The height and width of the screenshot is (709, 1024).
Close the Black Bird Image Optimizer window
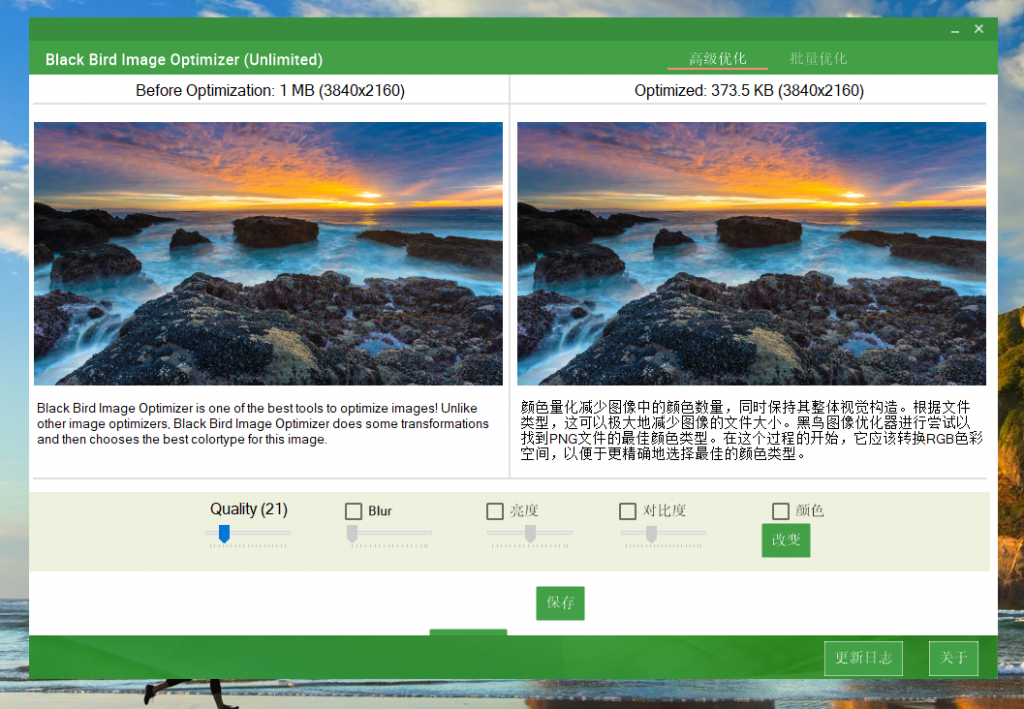(x=978, y=28)
